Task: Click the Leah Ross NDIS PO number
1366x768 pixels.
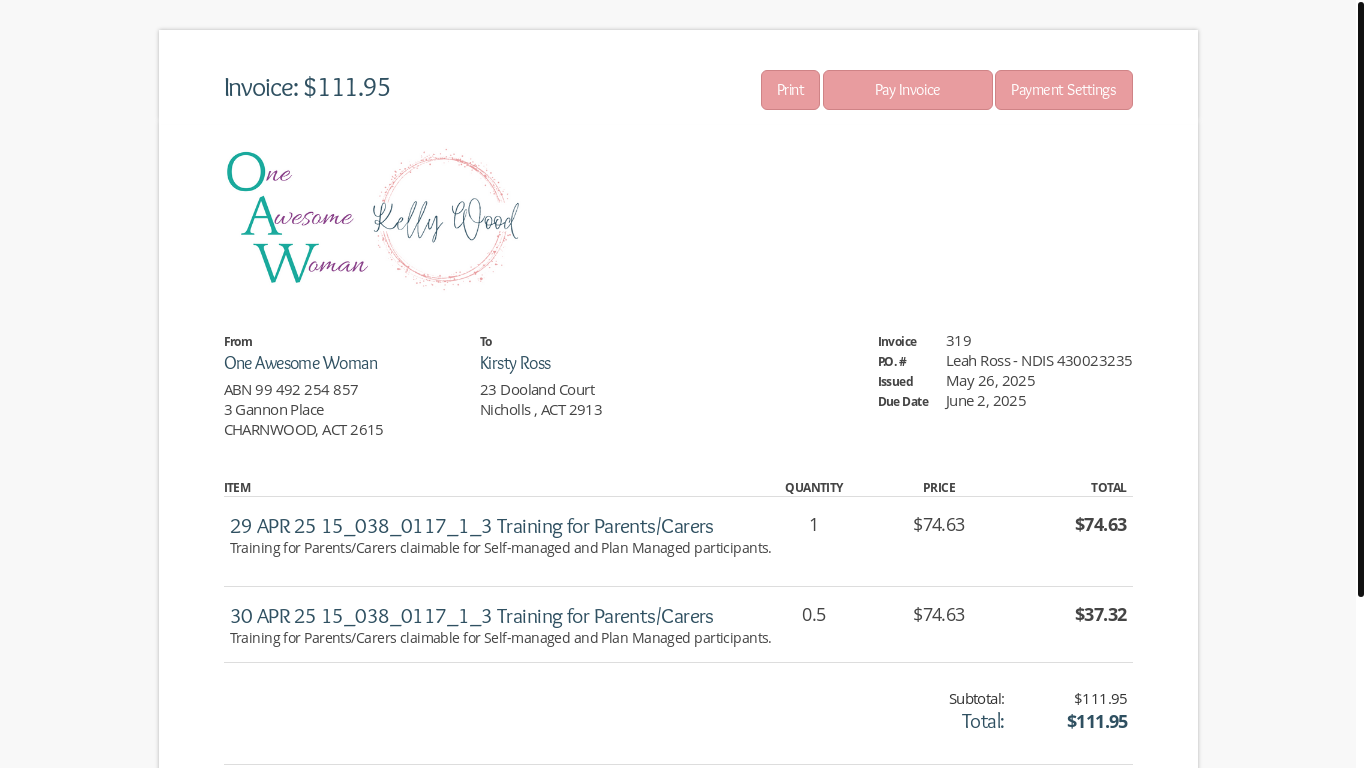Action: (x=1038, y=361)
